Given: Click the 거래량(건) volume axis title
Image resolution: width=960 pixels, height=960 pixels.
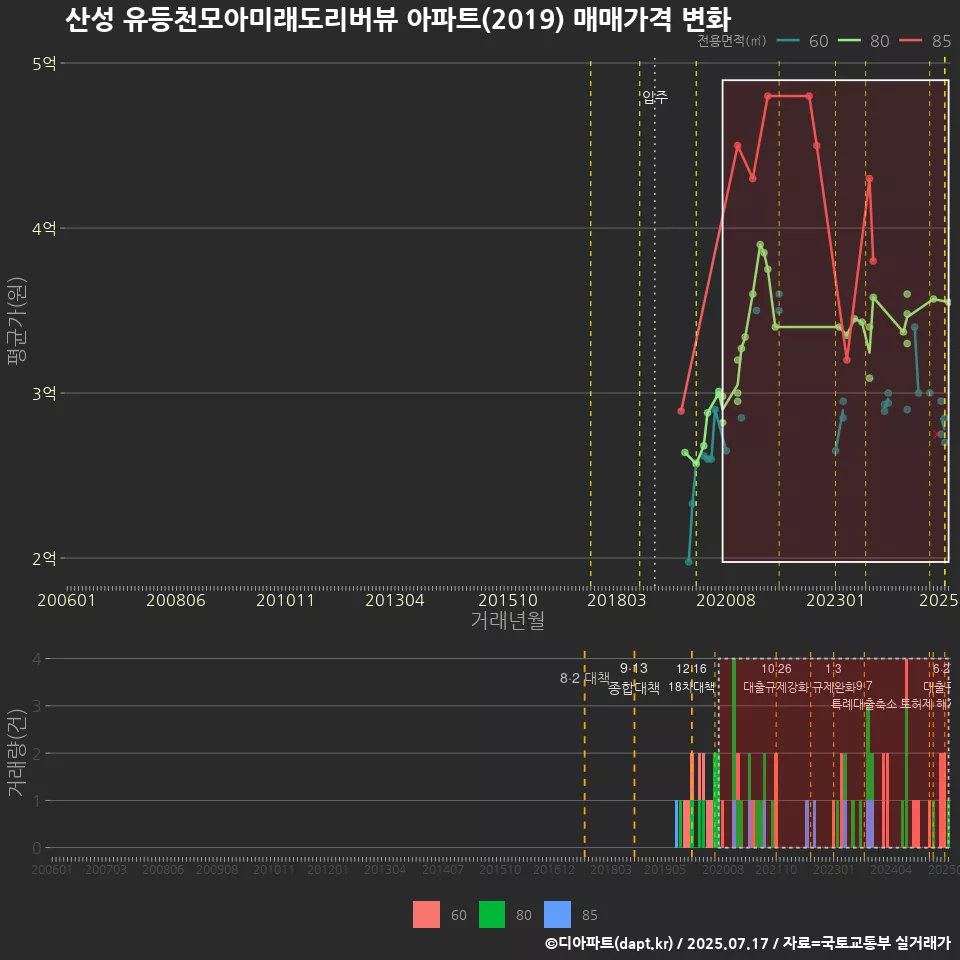Looking at the screenshot, I should (x=17, y=753).
